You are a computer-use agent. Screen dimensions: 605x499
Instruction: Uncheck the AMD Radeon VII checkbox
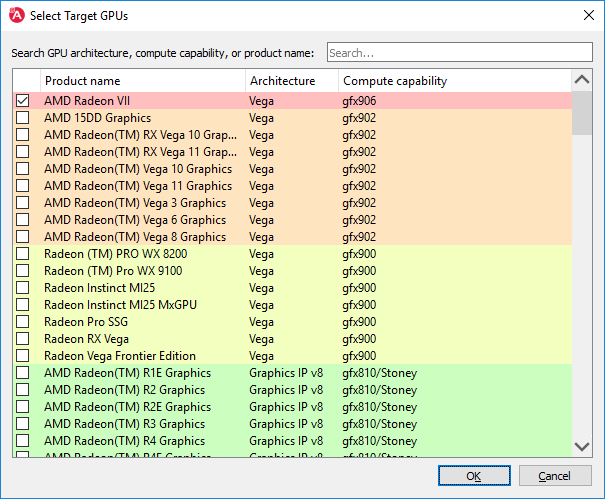pos(23,101)
